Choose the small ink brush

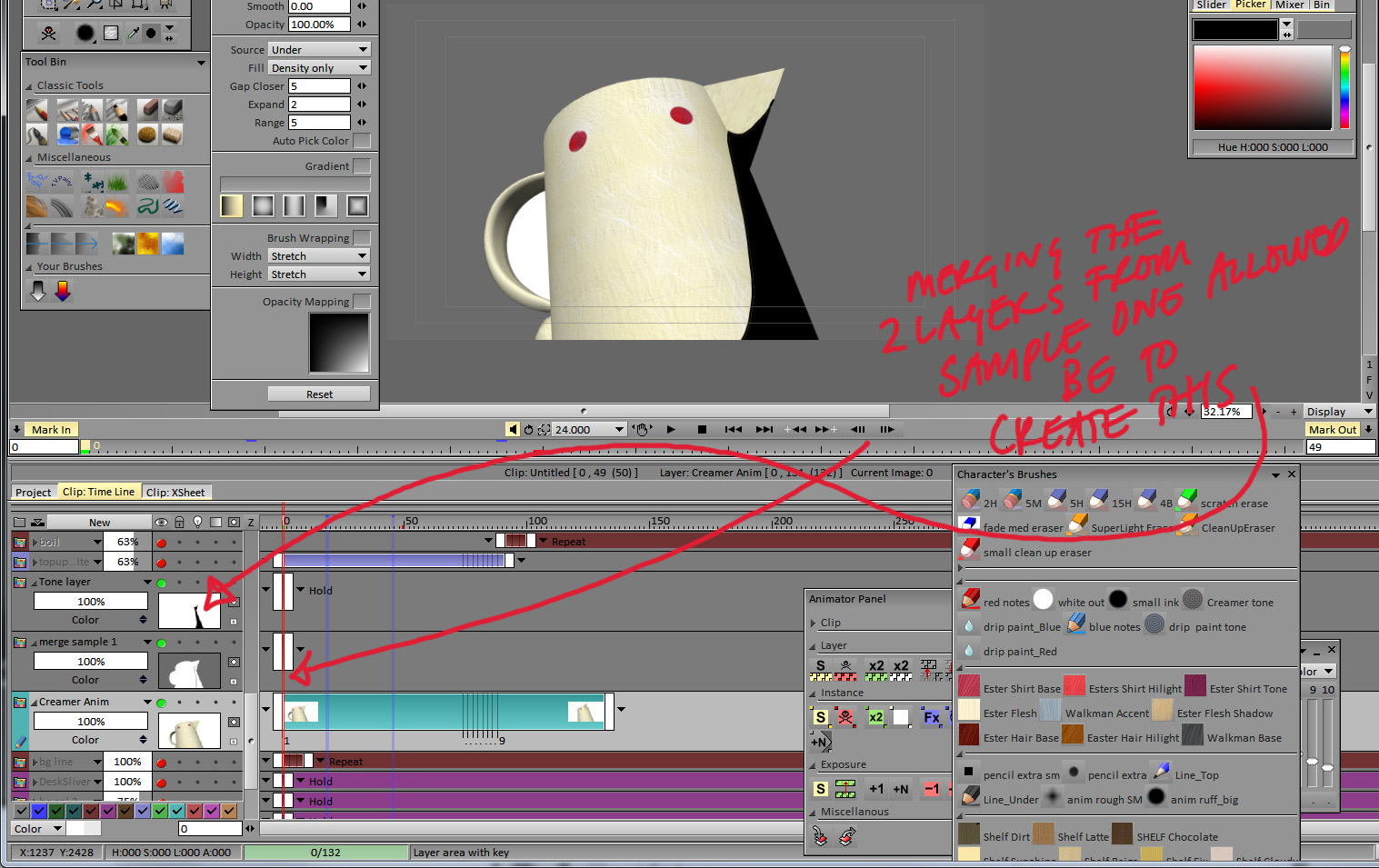pyautogui.click(x=1118, y=600)
